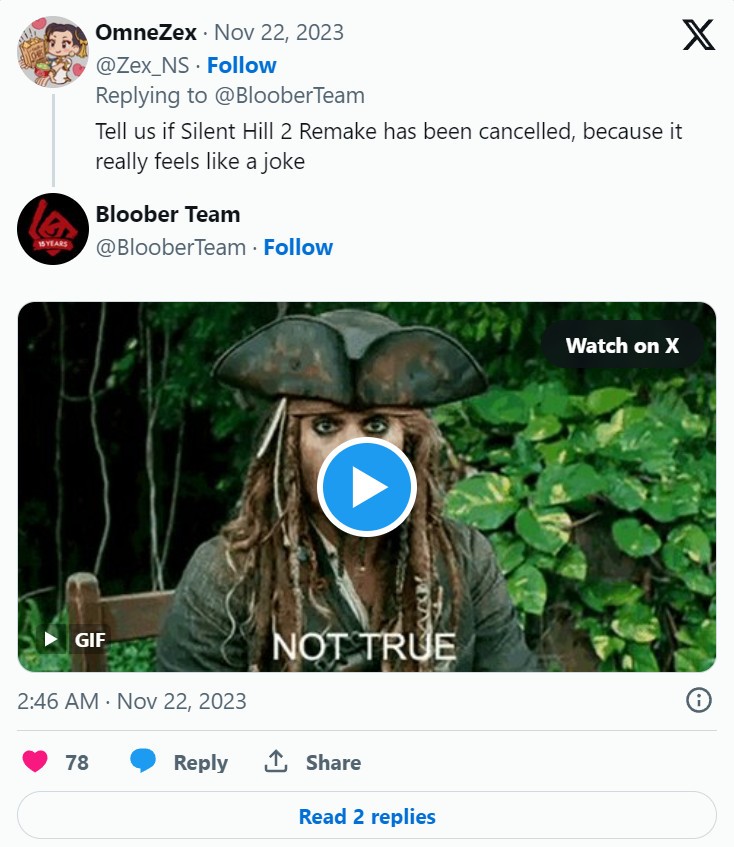
Task: Open OmneZex's profile avatar
Action: pyautogui.click(x=53, y=51)
